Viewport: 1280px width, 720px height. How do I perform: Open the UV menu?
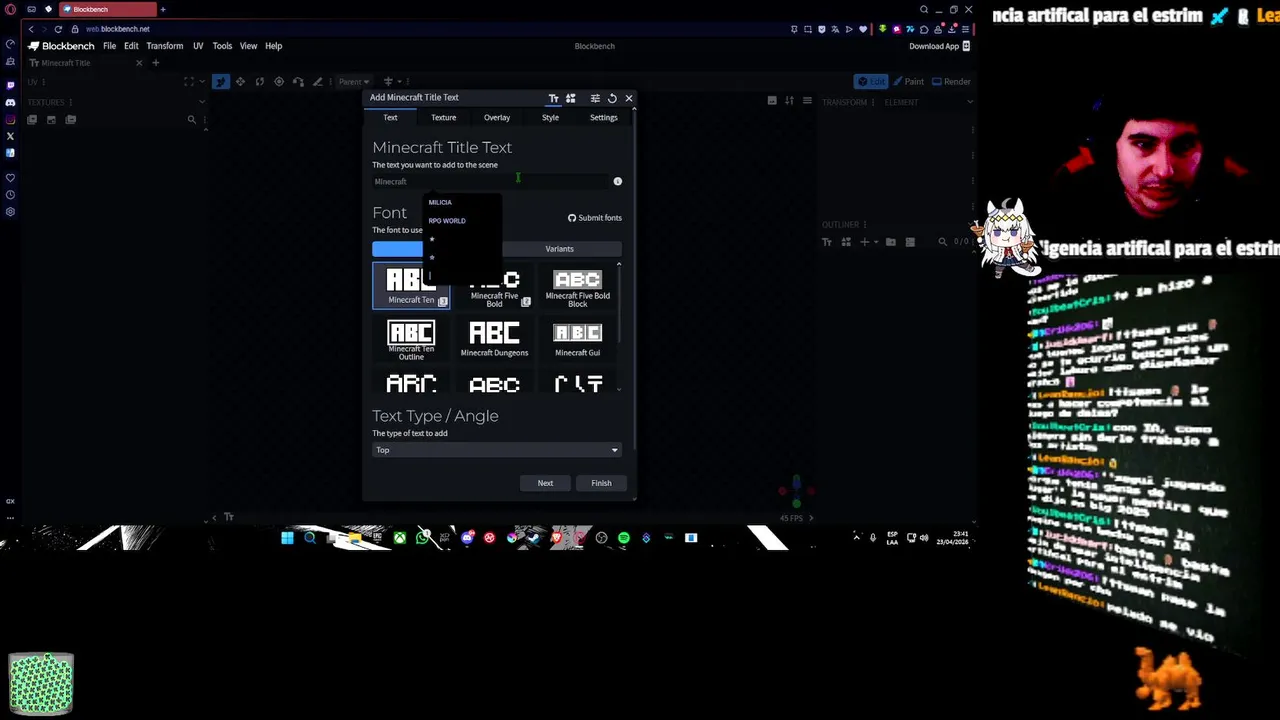pos(198,46)
